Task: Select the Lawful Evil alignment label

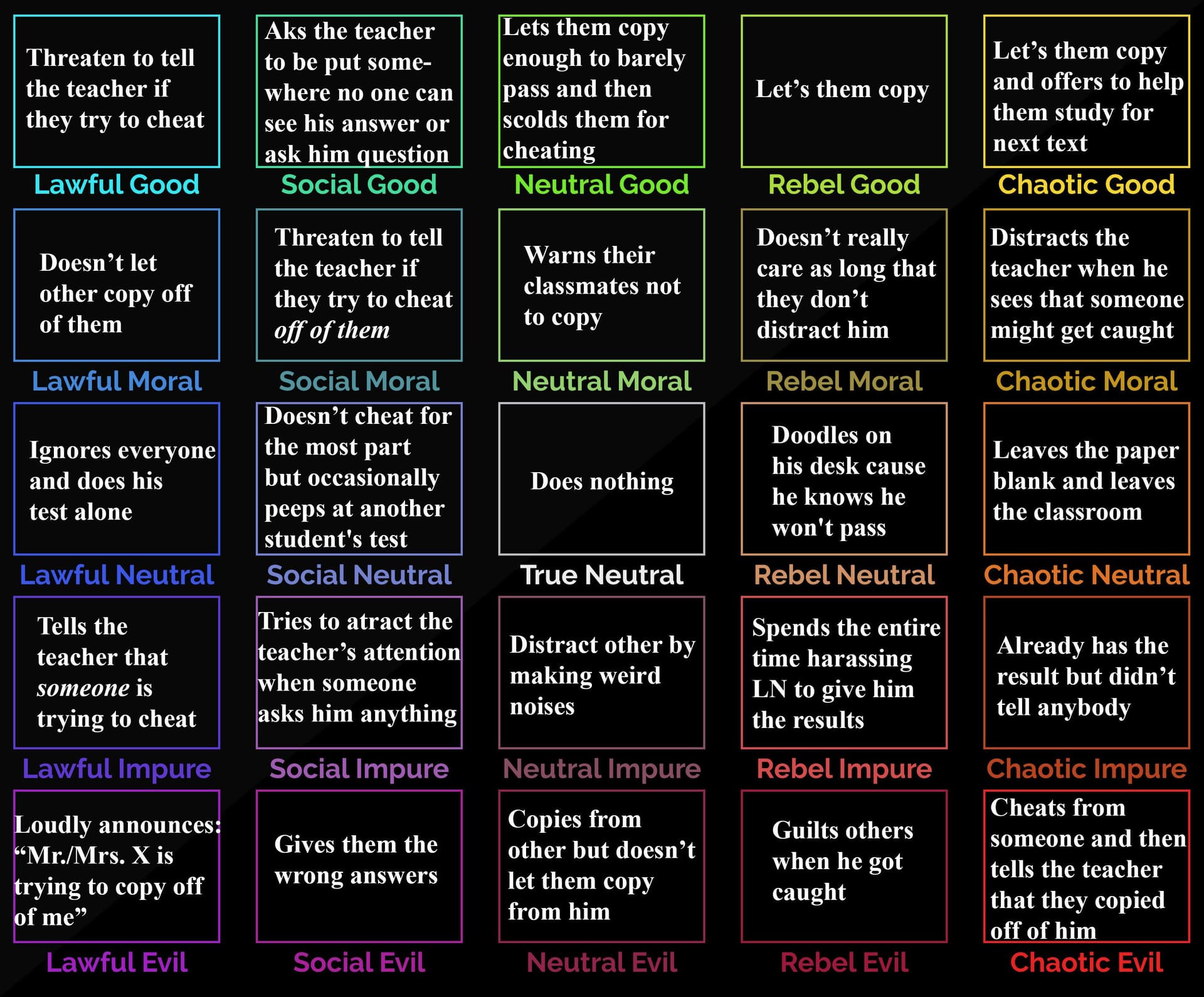Action: pos(108,969)
